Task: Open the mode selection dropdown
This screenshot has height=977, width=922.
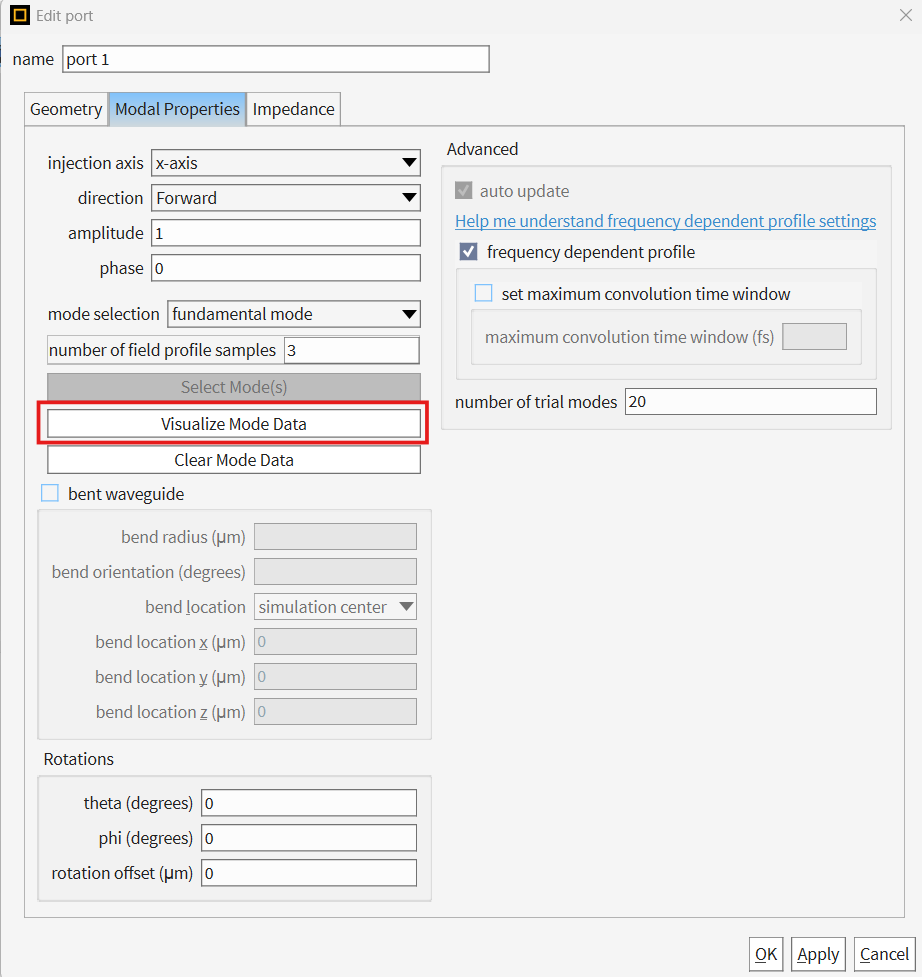Action: tap(294, 314)
